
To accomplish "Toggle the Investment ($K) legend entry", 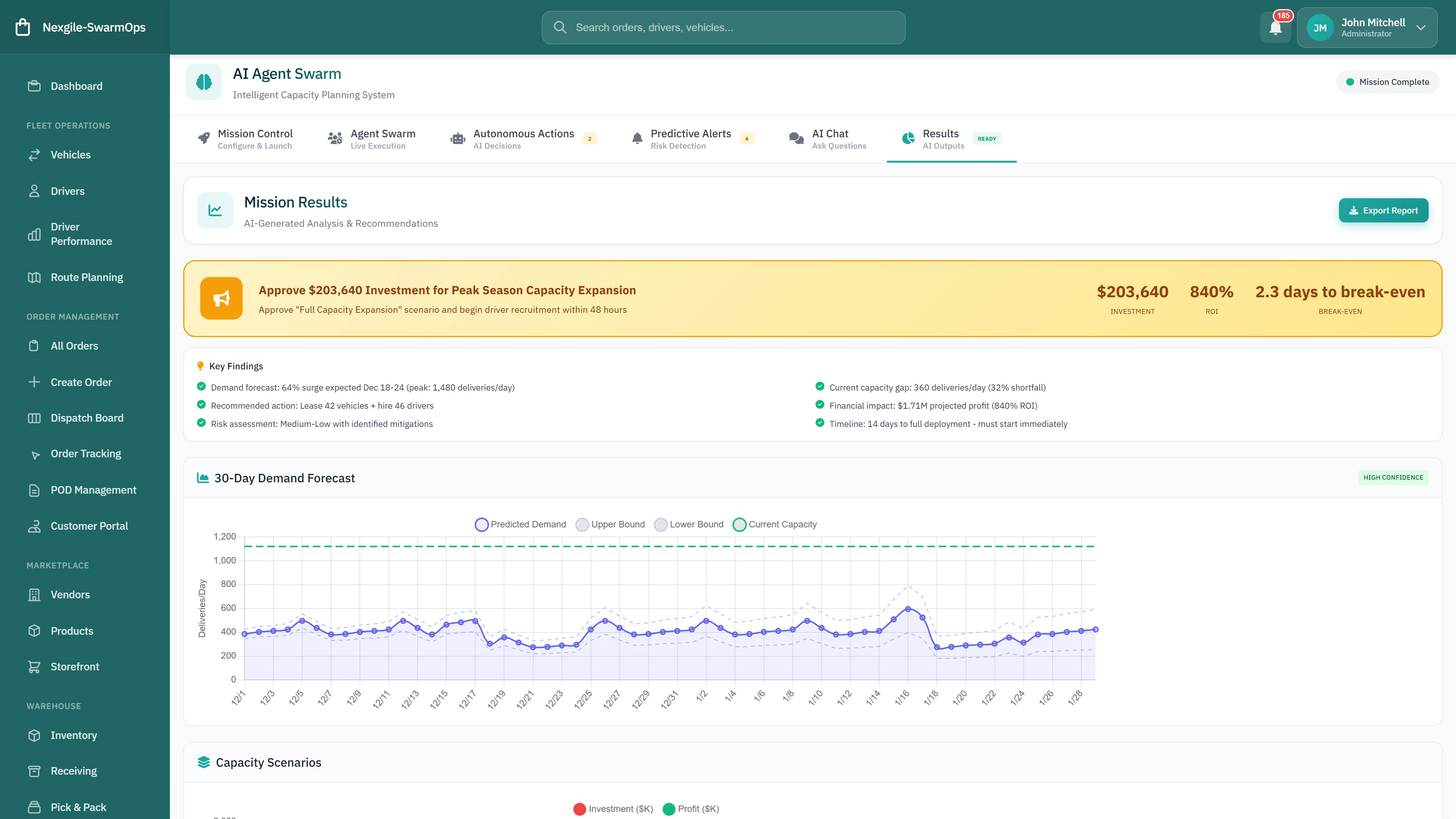I will click(x=613, y=808).
